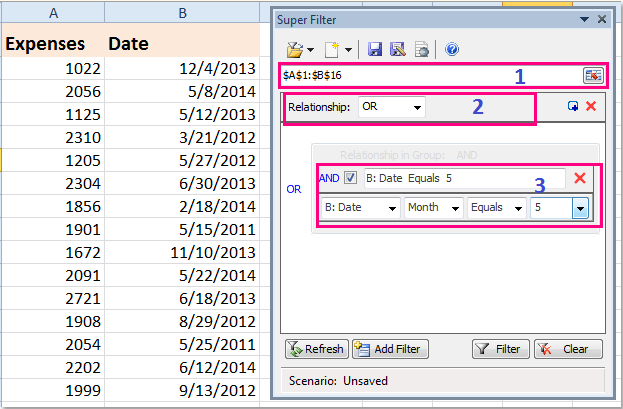The image size is (623, 409).
Task: Click the Refresh button
Action: [x=317, y=349]
